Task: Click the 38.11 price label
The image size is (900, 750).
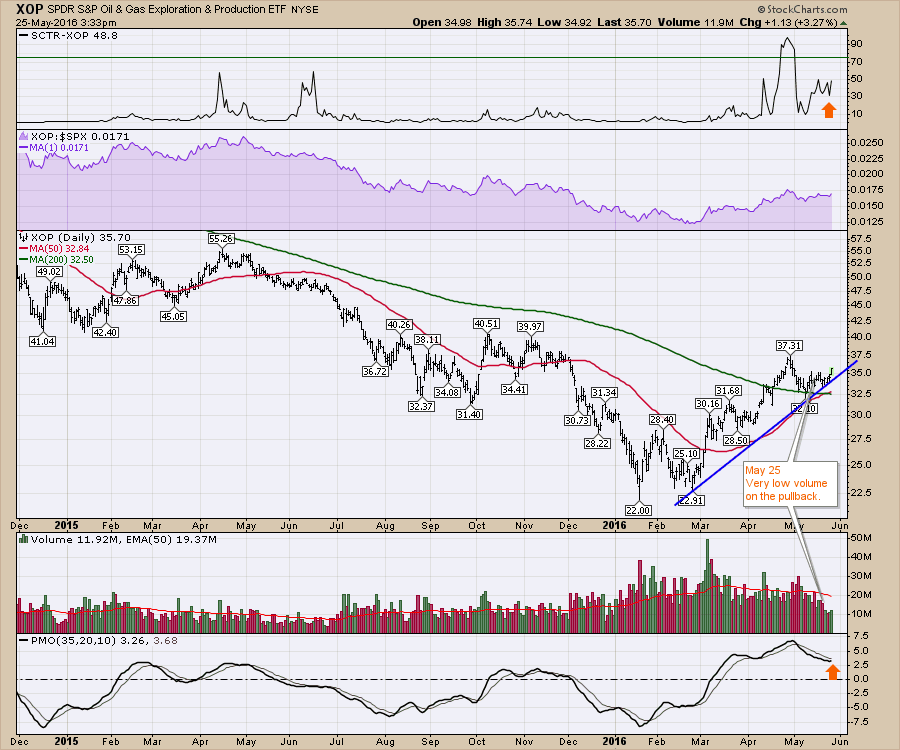Action: pyautogui.click(x=428, y=339)
